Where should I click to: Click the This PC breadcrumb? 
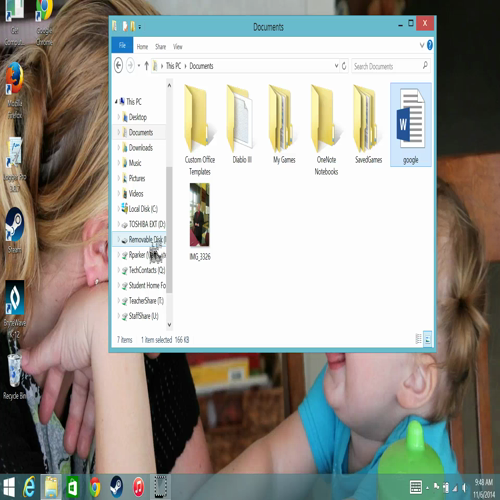pos(173,66)
